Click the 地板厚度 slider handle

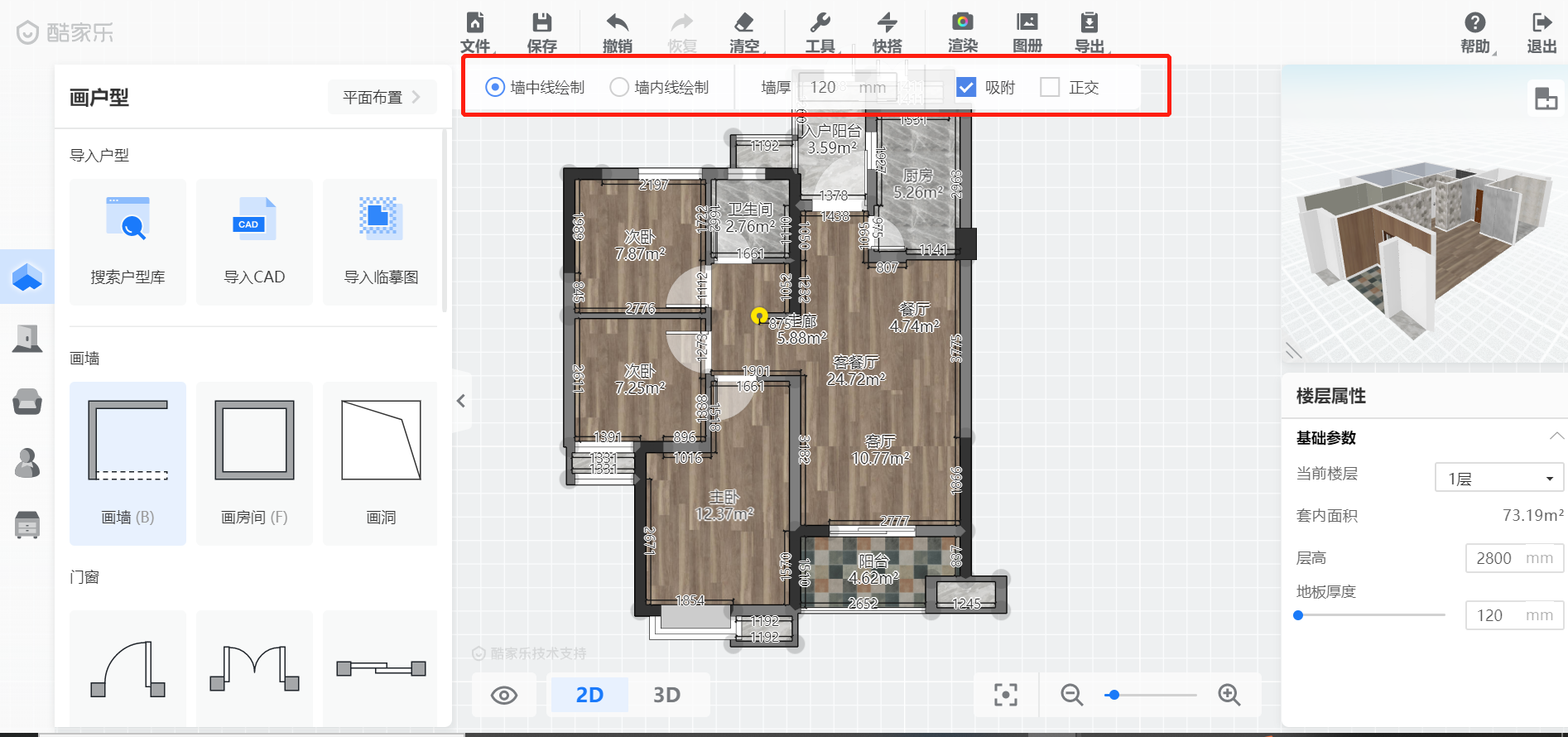point(1298,615)
